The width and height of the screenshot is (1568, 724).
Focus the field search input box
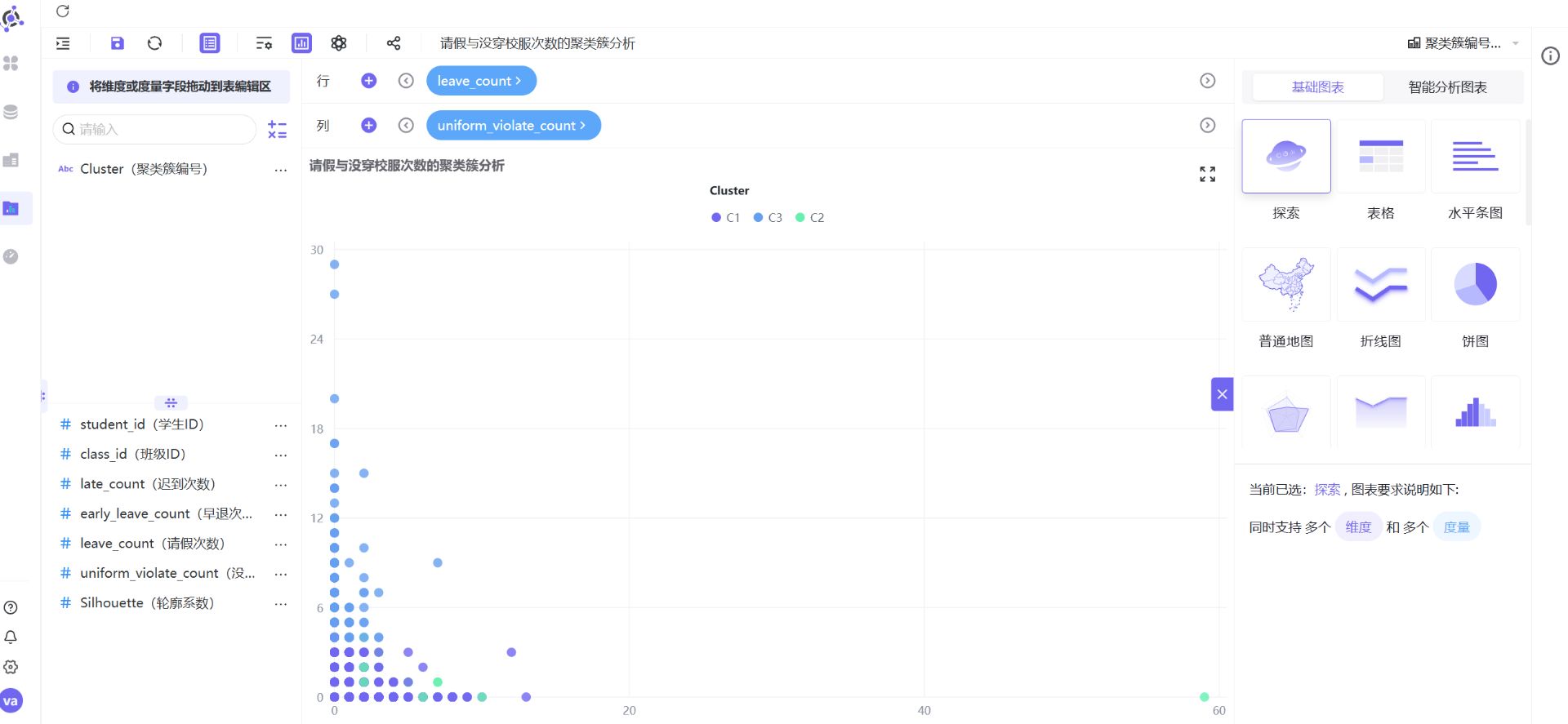coord(155,129)
